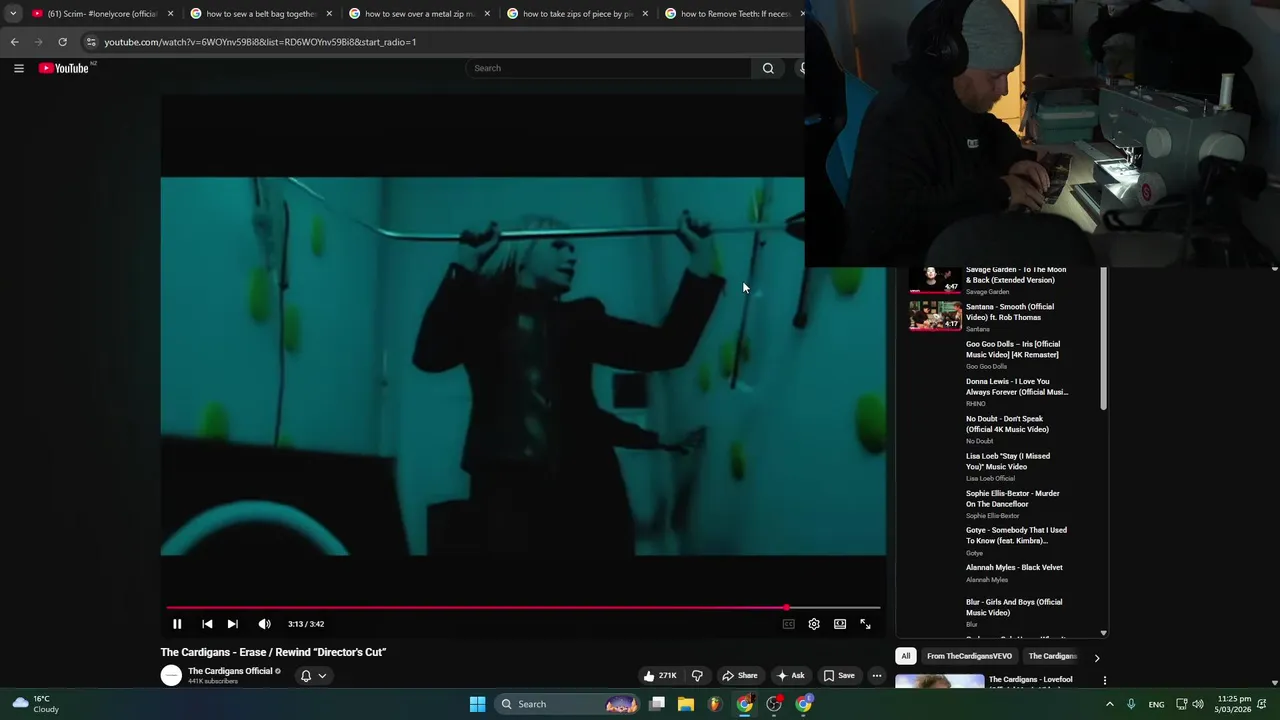Screen dimensions: 1280x720
Task: Skip to the previous video
Action: [207, 624]
